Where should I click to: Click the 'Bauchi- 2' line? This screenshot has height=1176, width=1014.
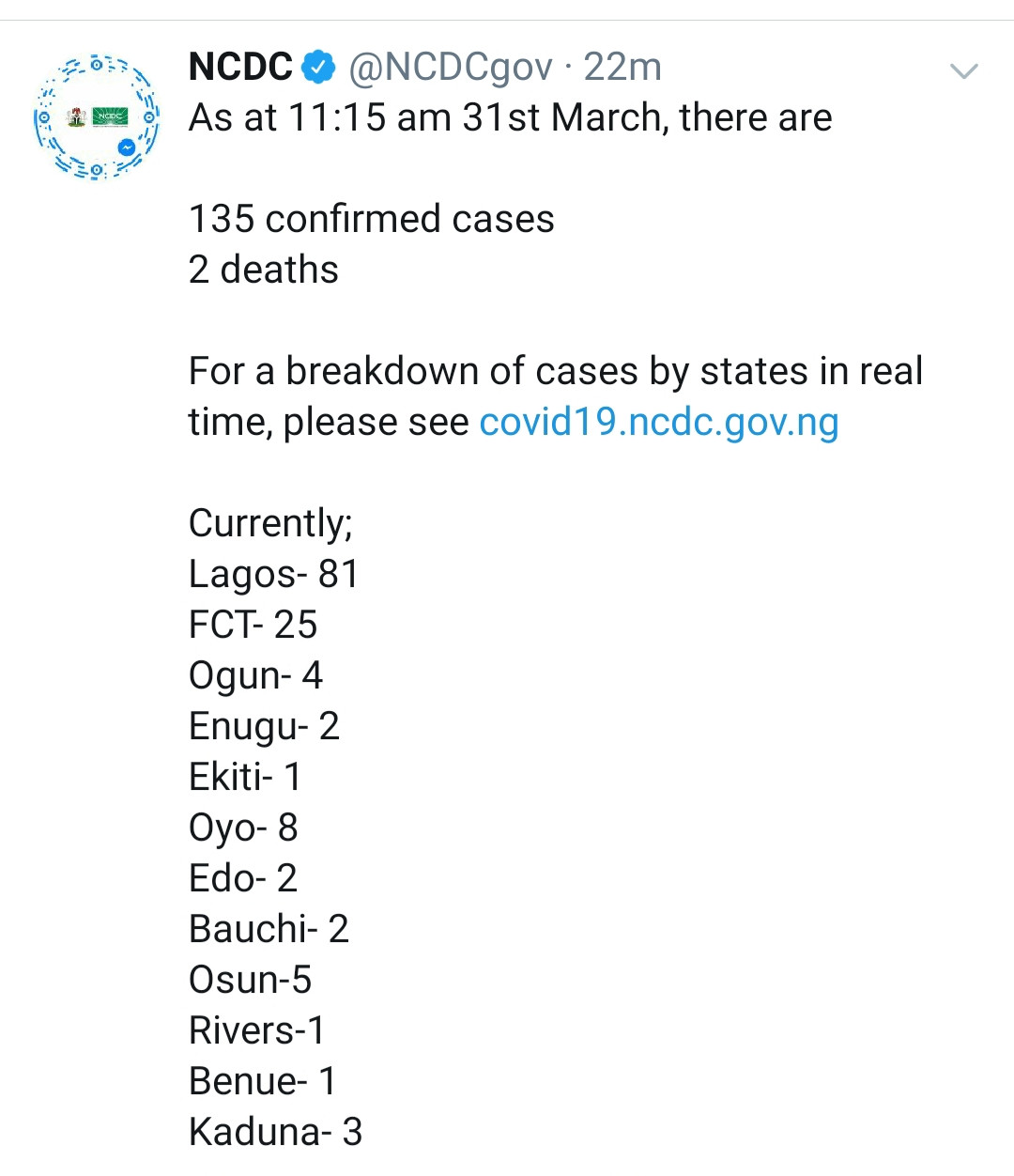coord(269,929)
